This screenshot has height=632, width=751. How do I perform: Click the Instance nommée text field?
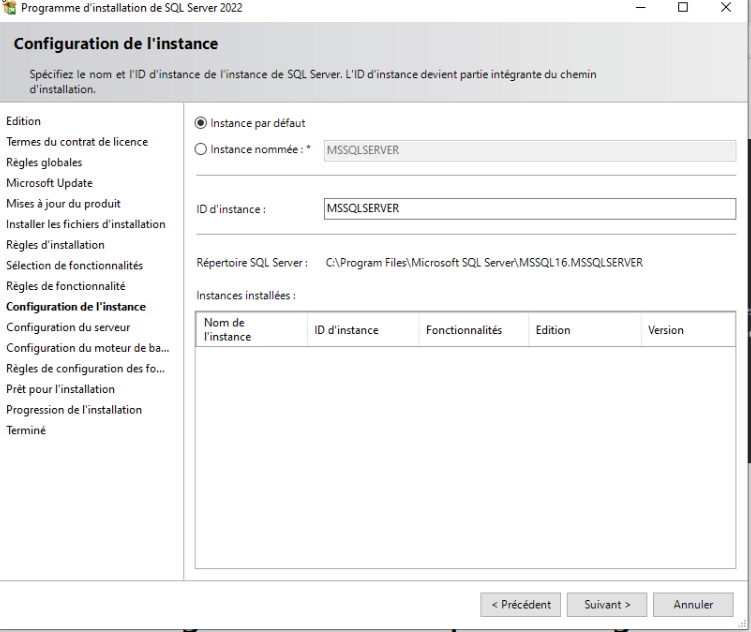(530, 150)
